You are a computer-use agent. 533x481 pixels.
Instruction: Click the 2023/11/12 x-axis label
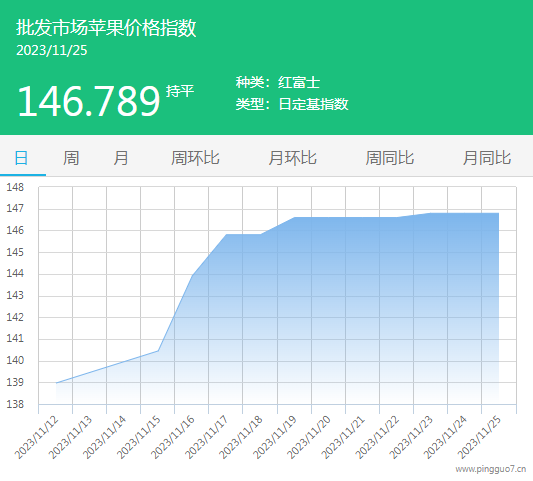[x=37, y=437]
